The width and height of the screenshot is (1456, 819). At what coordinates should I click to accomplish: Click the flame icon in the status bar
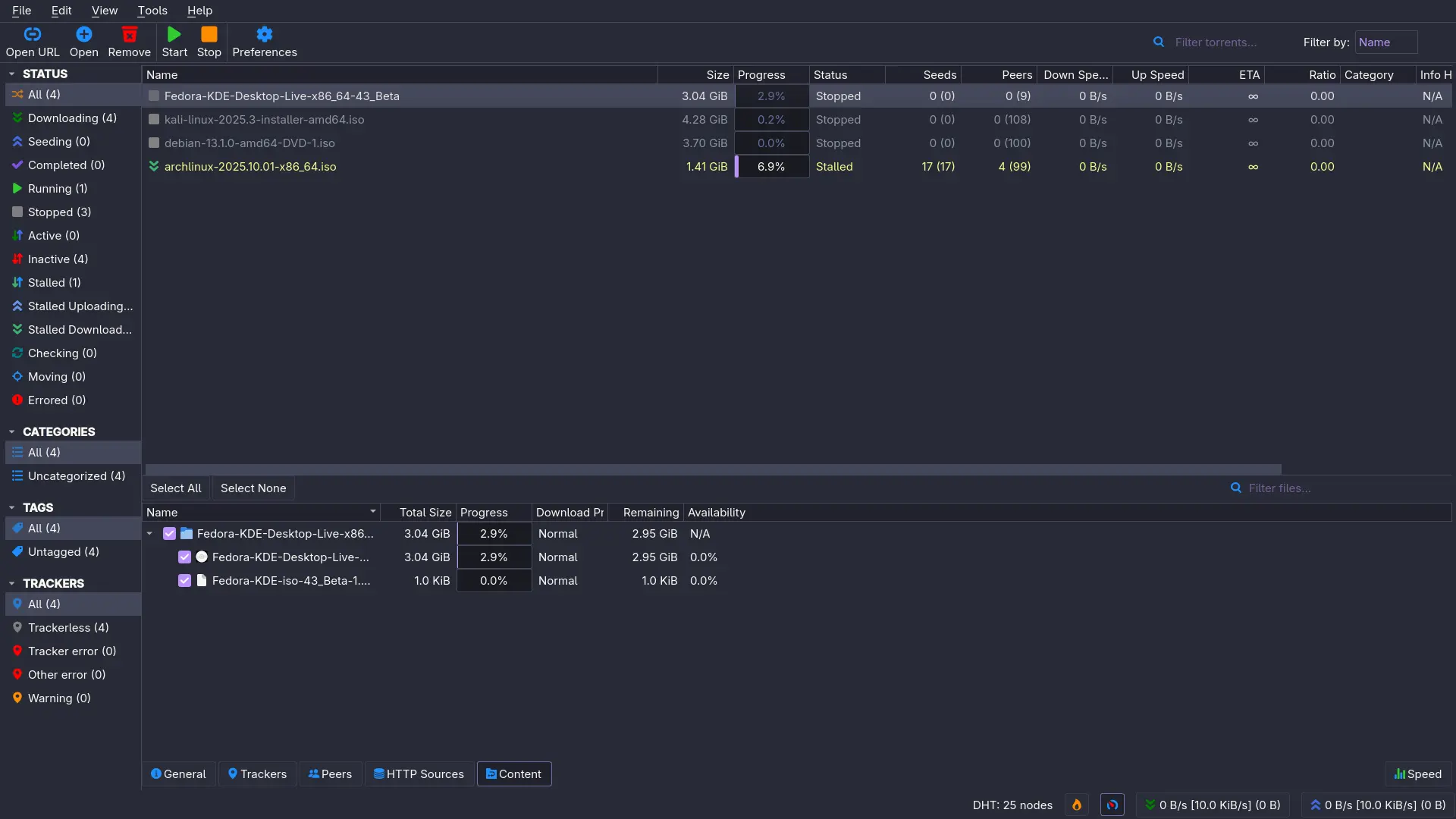[1077, 805]
